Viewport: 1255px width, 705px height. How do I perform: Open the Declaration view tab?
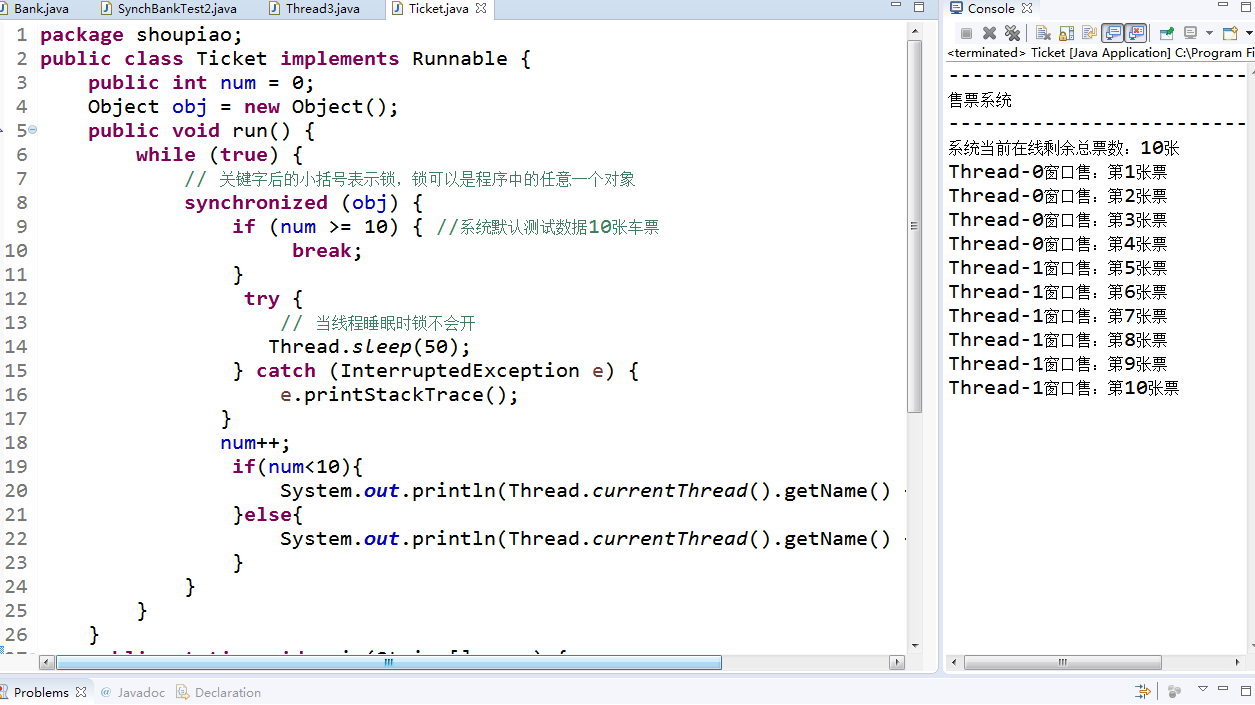pos(218,692)
